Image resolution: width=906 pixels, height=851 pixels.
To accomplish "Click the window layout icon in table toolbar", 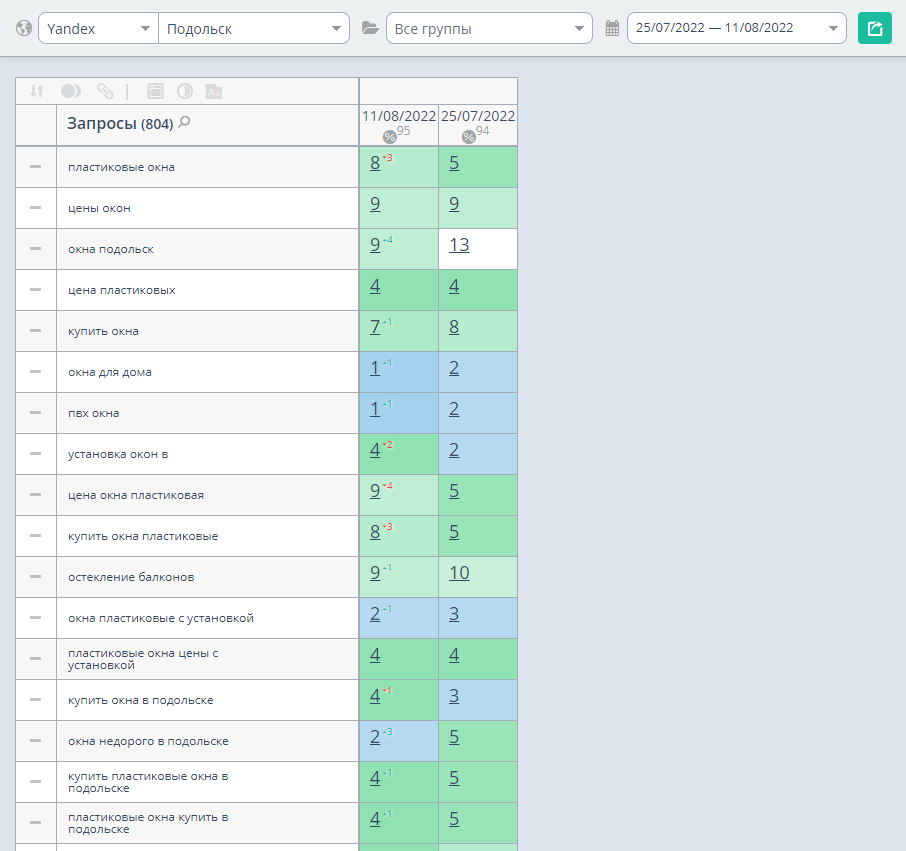I will click(x=155, y=91).
